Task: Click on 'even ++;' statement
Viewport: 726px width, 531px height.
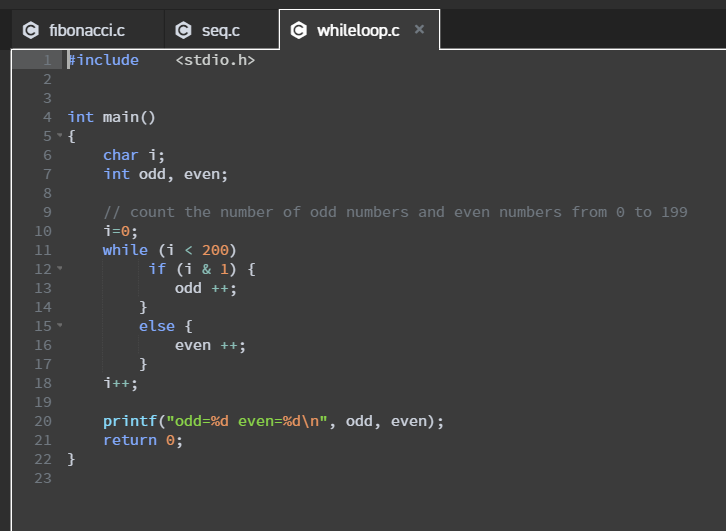Action: point(210,345)
